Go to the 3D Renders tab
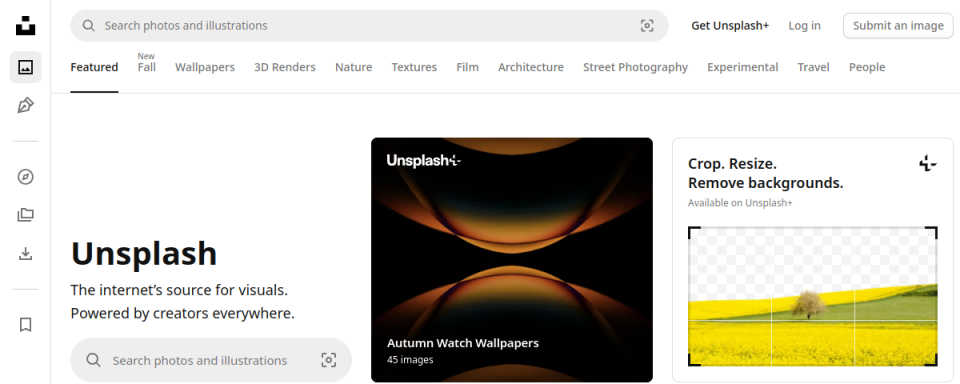The height and width of the screenshot is (384, 960). [285, 67]
